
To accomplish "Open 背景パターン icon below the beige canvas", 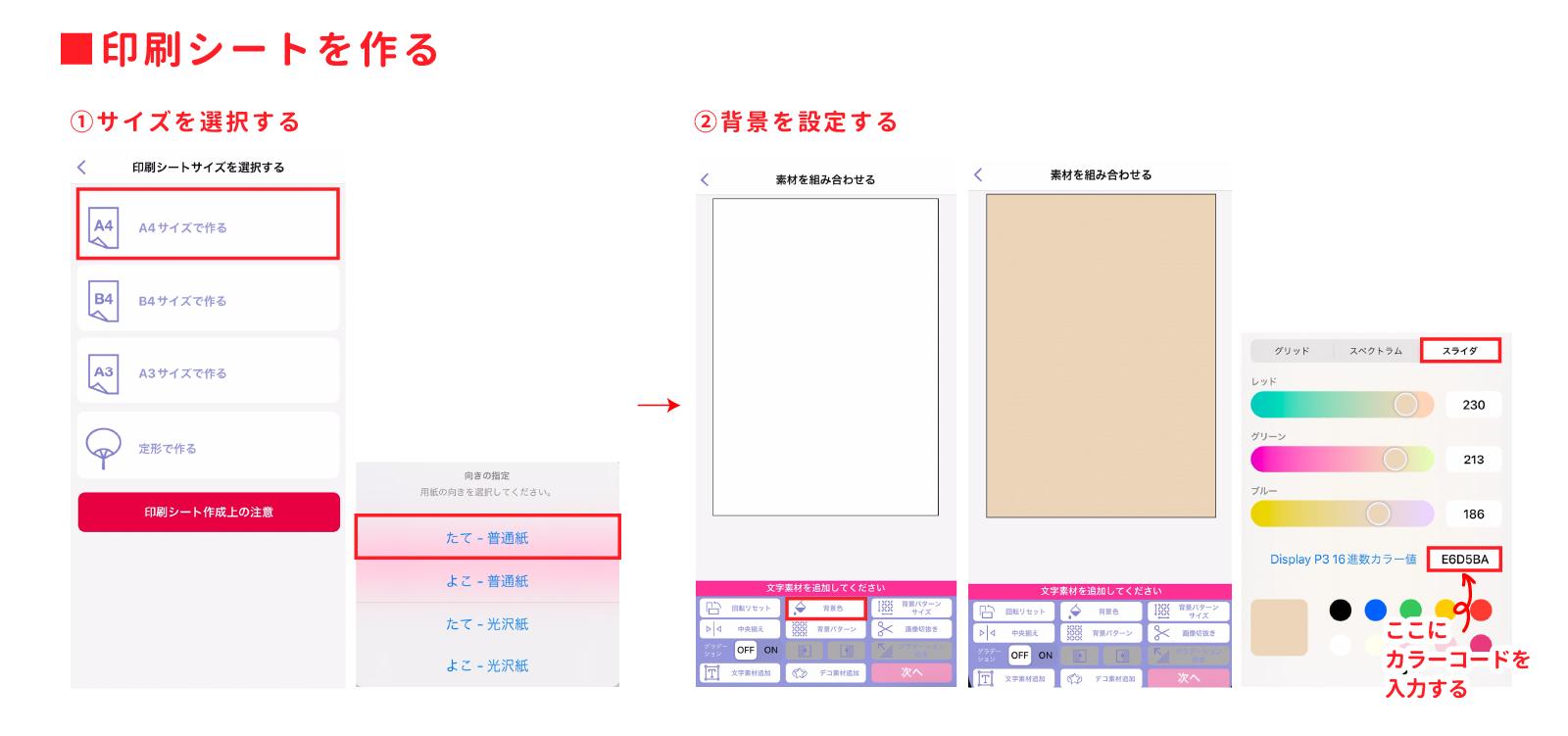I will point(1102,633).
